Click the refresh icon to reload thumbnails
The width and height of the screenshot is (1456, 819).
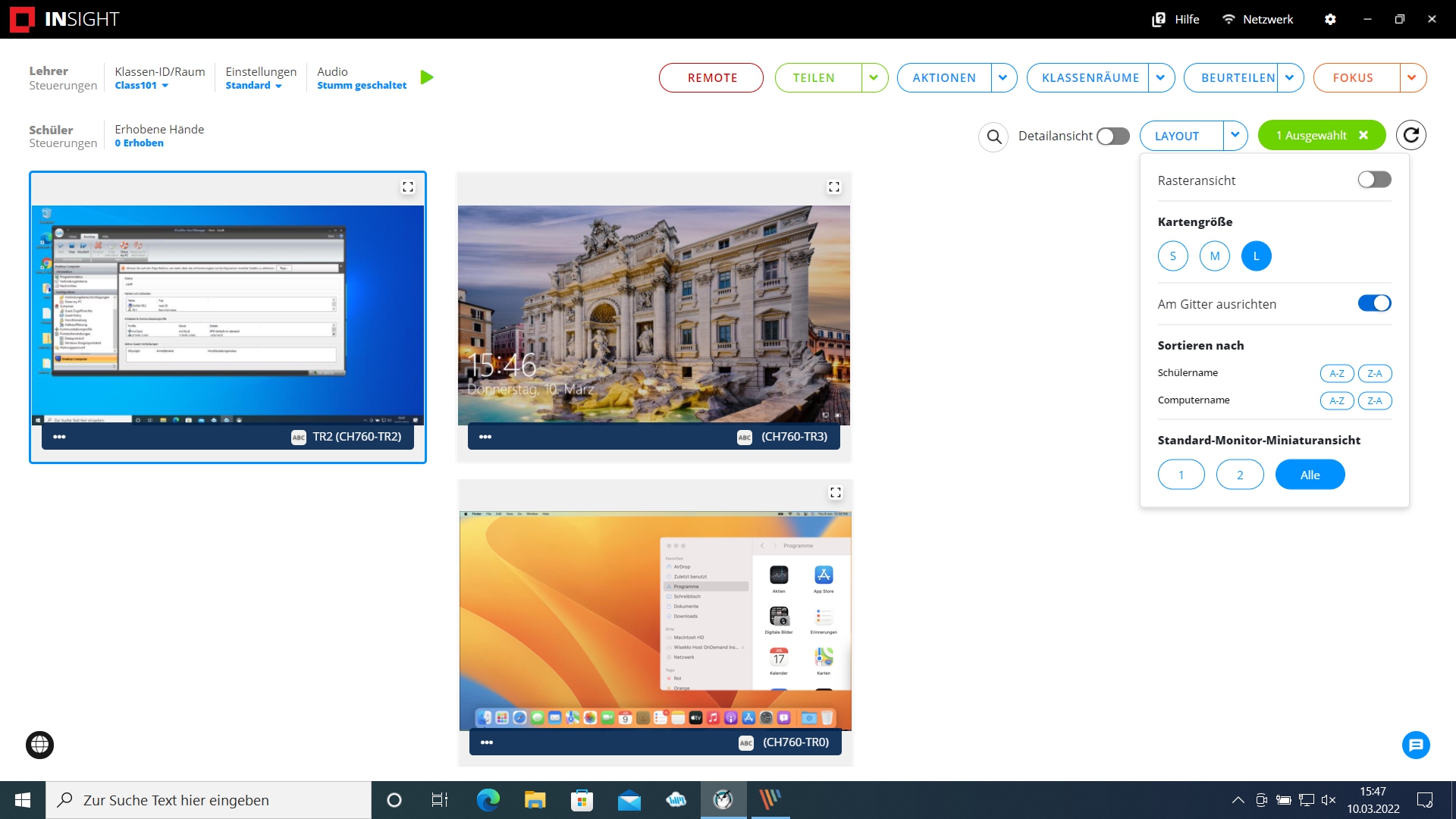(1412, 135)
